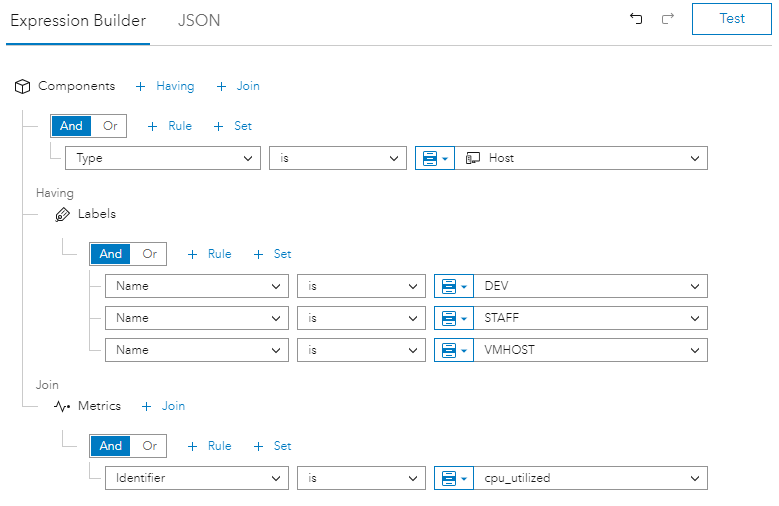Click the redo arrow icon

668,19
